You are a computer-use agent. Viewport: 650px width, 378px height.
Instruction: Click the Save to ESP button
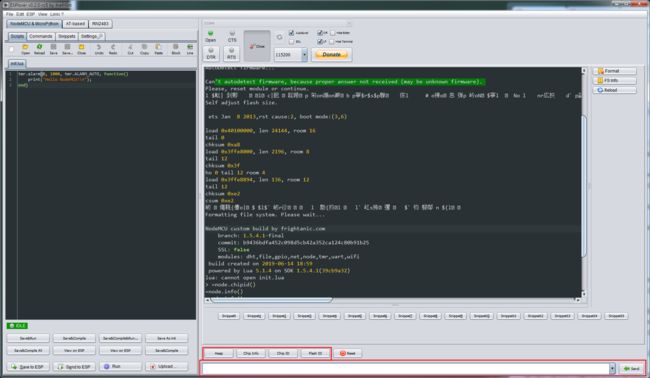[28, 367]
